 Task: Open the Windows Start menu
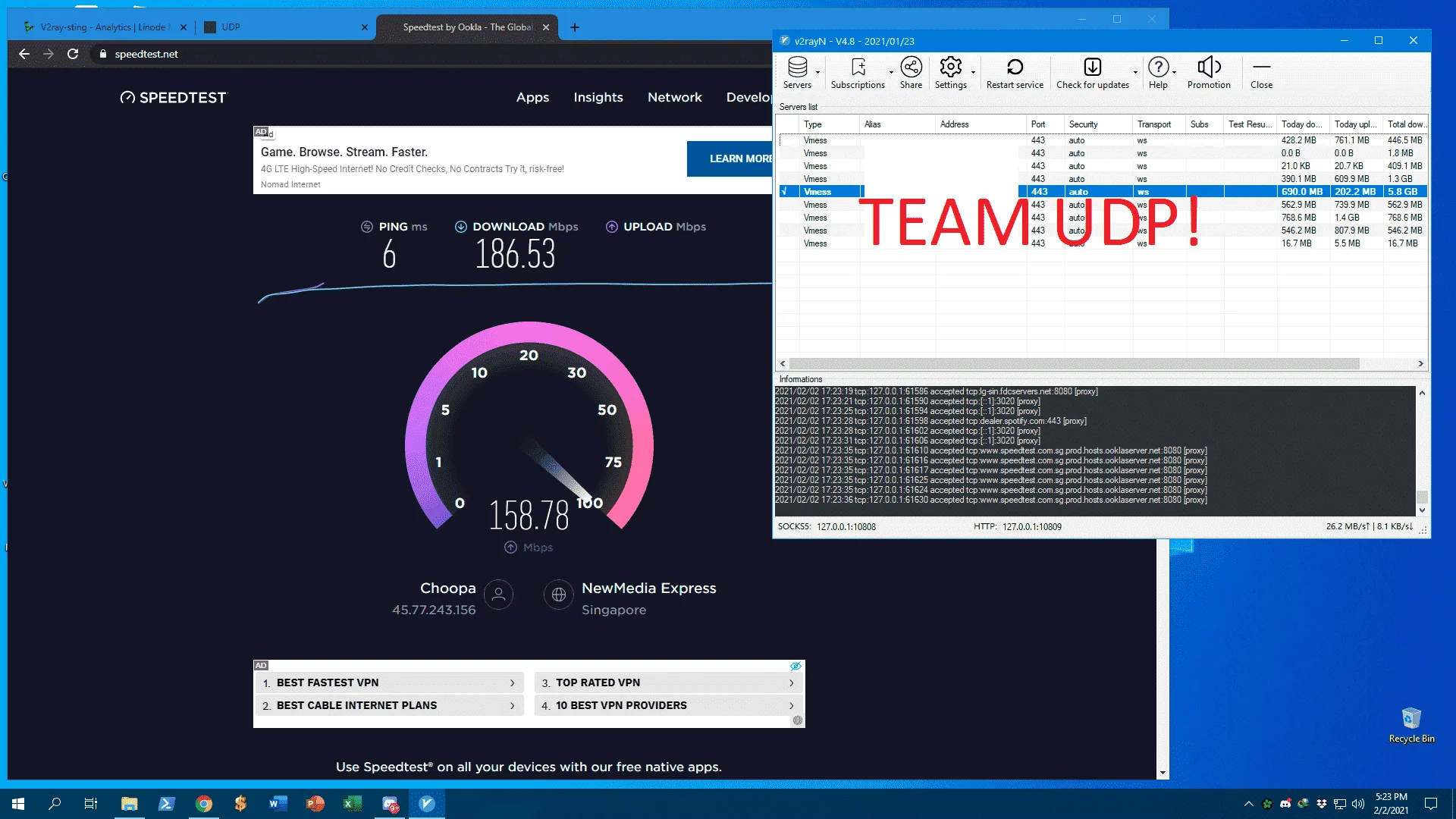(18, 804)
